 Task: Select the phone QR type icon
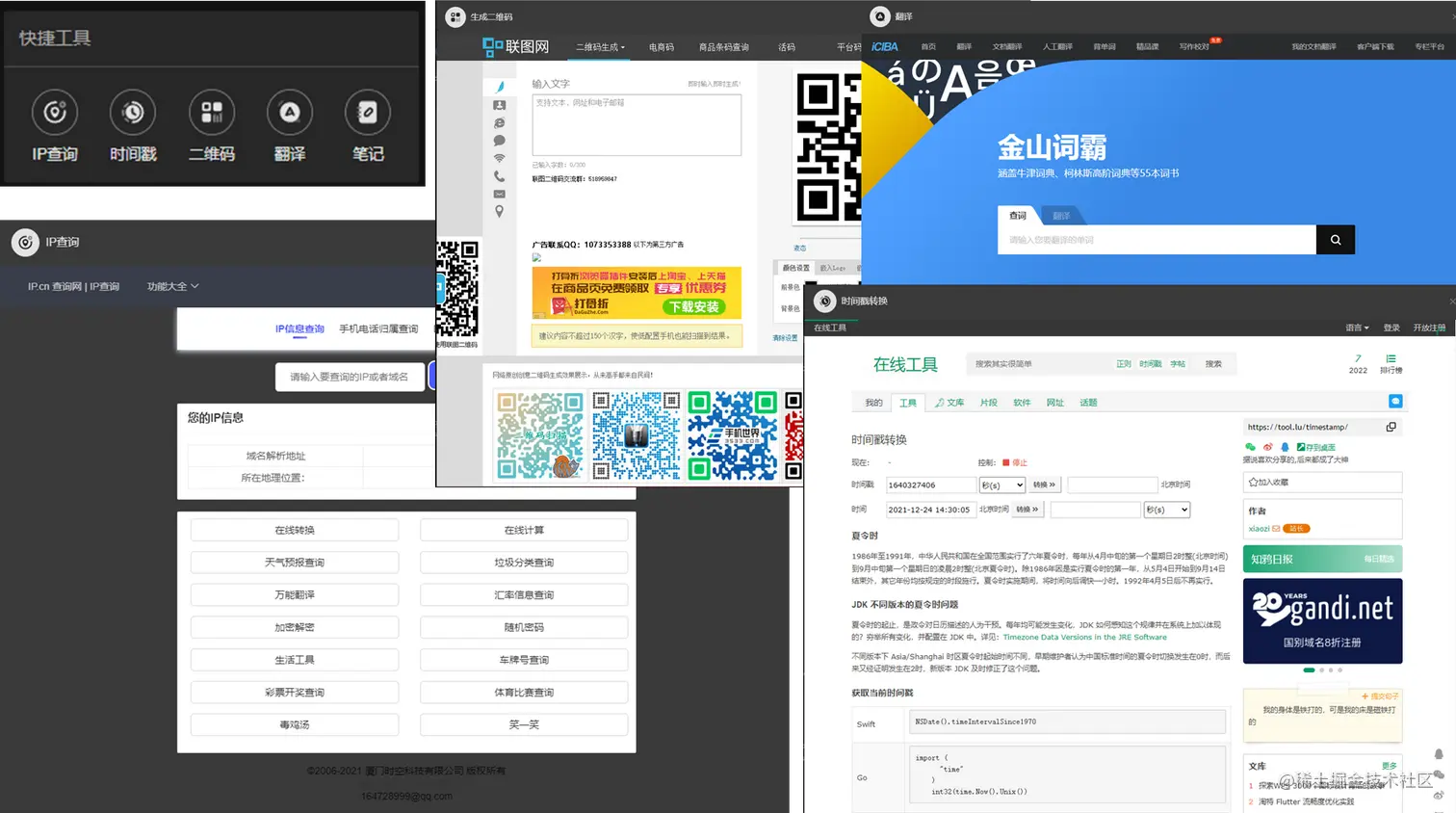(x=499, y=176)
